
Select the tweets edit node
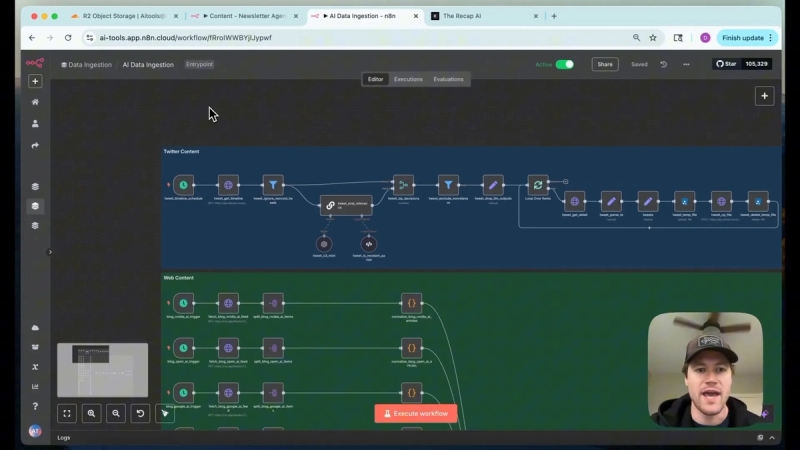click(x=648, y=202)
